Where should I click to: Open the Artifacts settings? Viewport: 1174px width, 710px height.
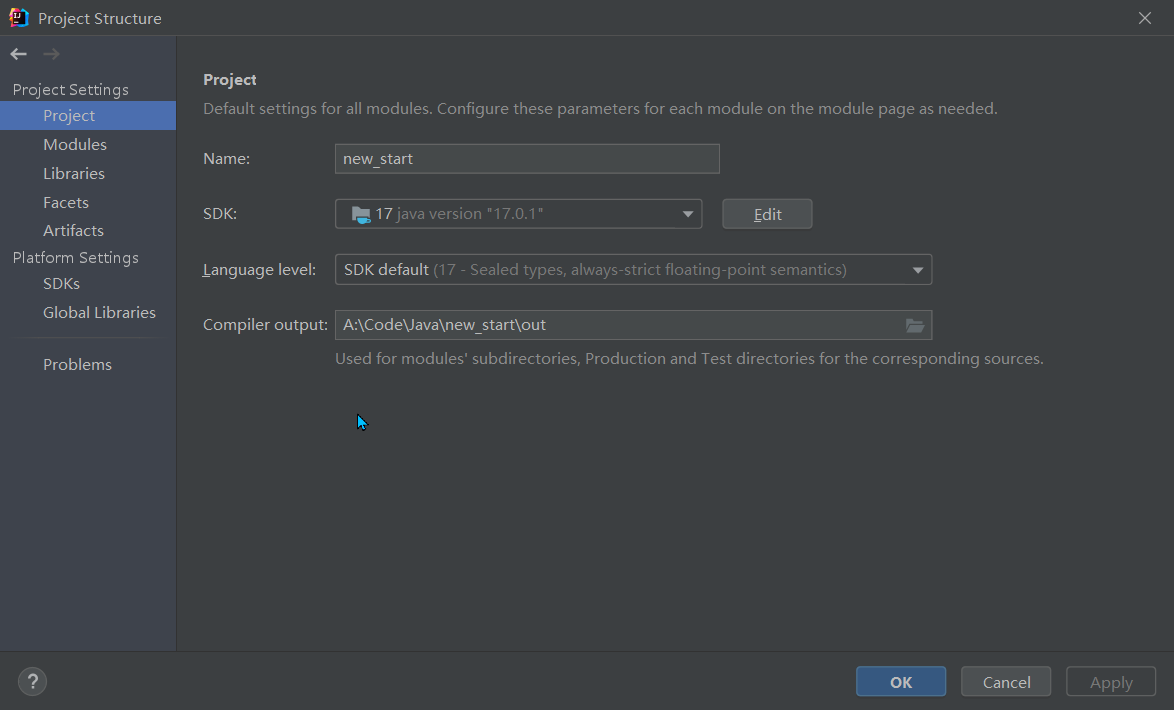click(73, 230)
